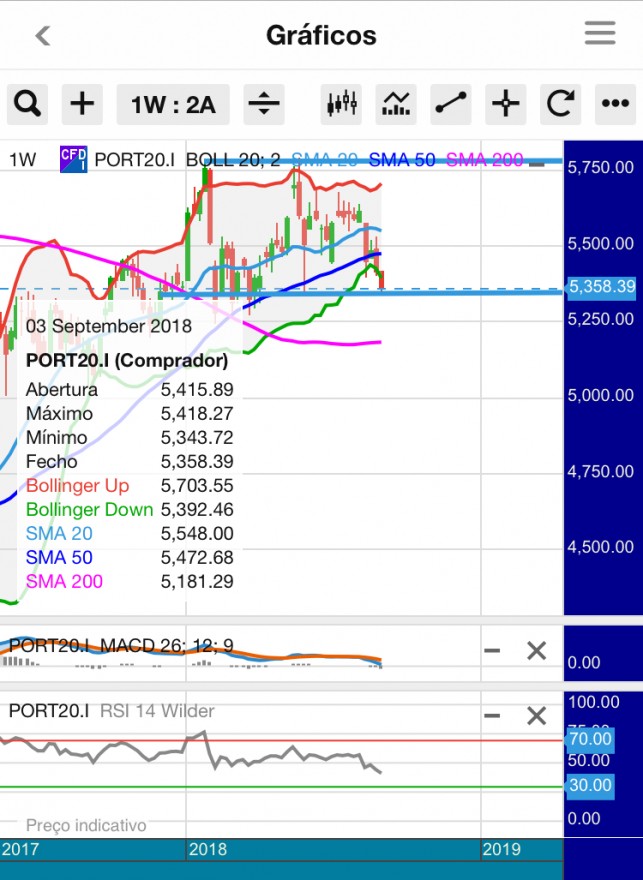The image size is (643, 880).
Task: Open more options three-dots icon
Action: [615, 104]
